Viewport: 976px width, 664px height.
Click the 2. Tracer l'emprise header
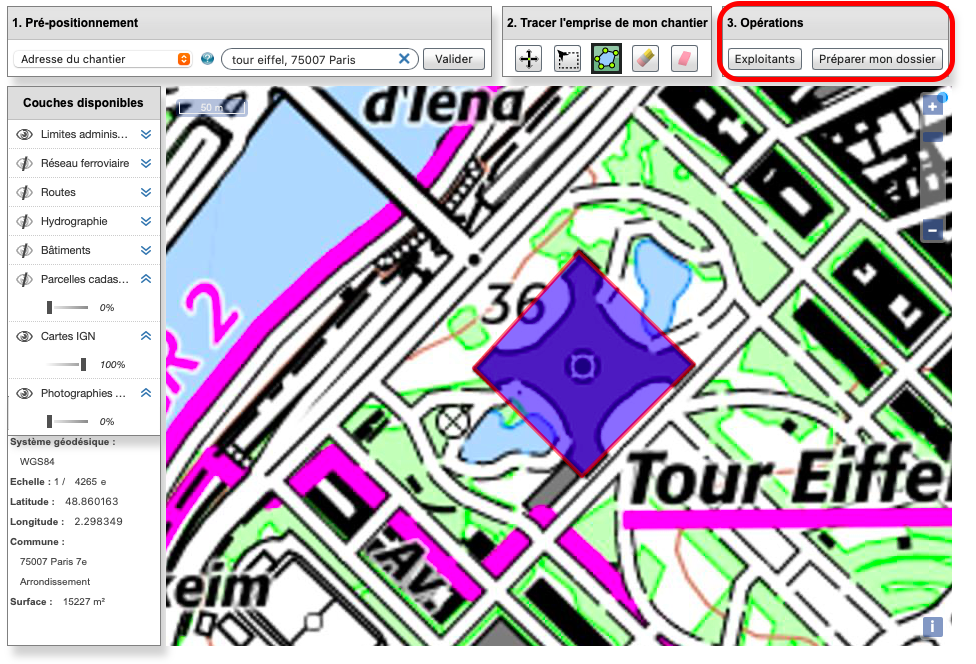607,23
